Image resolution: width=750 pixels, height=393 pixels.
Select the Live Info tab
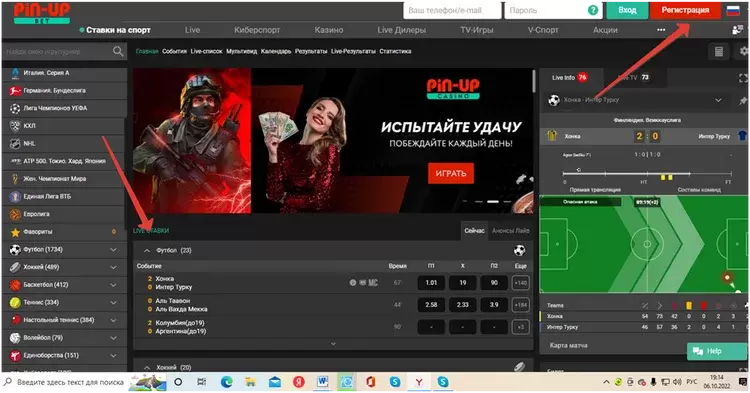(x=569, y=77)
